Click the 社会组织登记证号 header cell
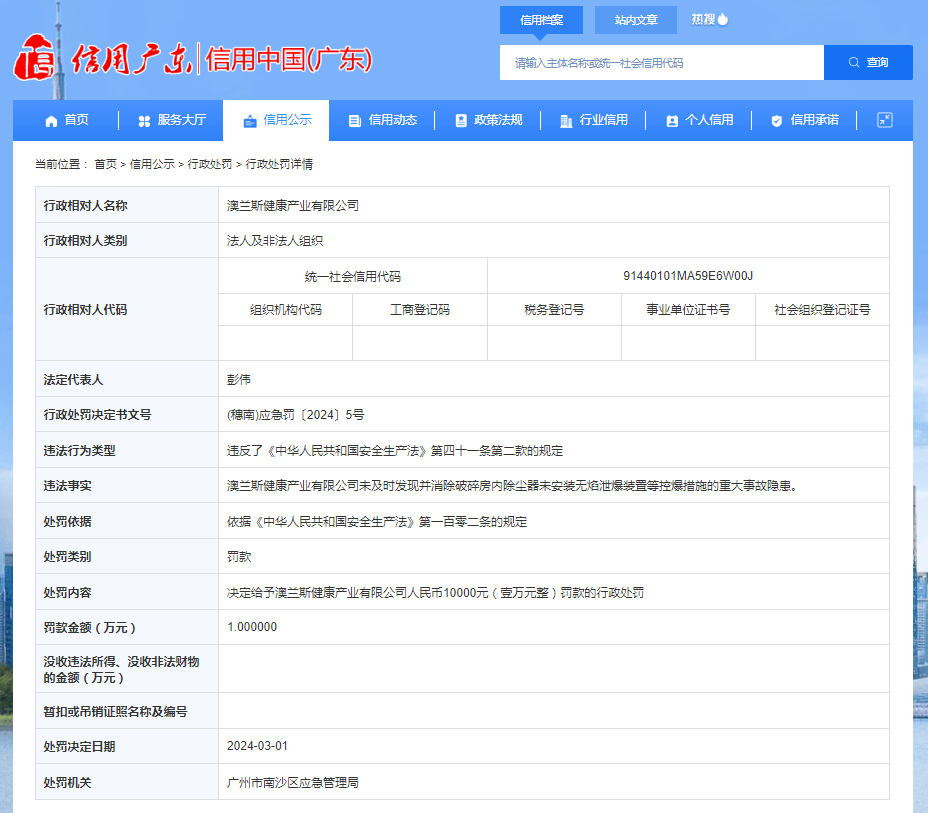This screenshot has width=928, height=813. pos(822,309)
